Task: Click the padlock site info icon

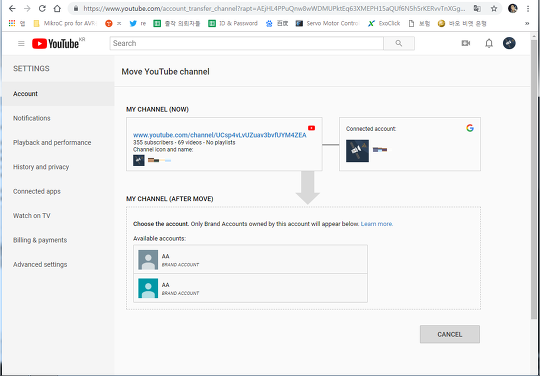Action: pos(76,9)
